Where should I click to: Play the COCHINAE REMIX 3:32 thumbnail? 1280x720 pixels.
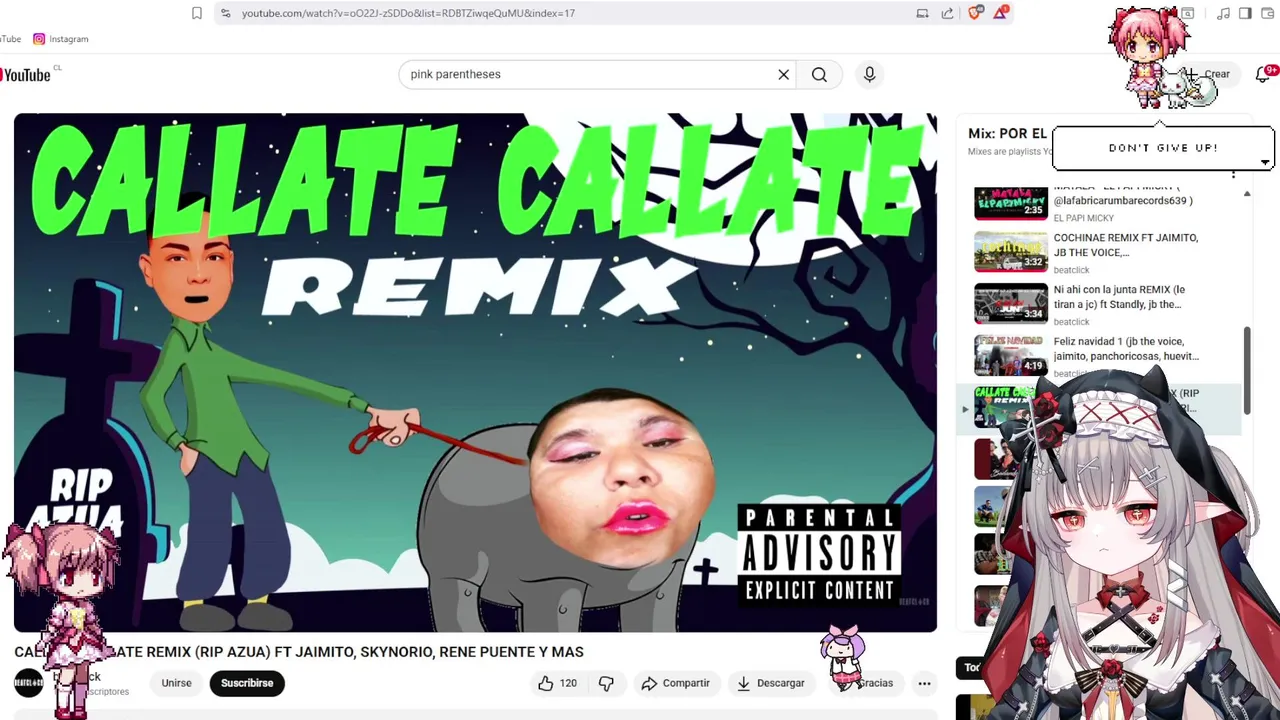(1011, 251)
